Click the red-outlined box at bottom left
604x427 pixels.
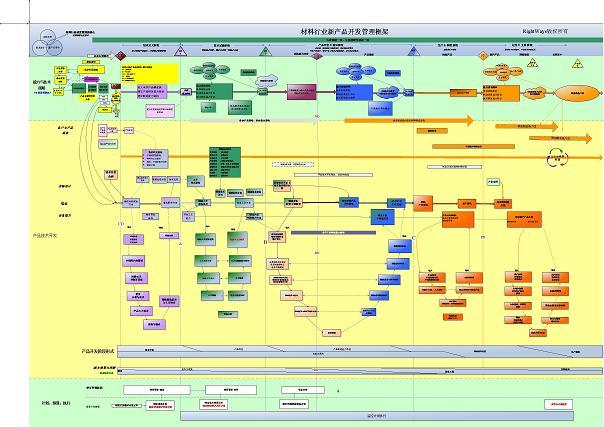coord(159,405)
